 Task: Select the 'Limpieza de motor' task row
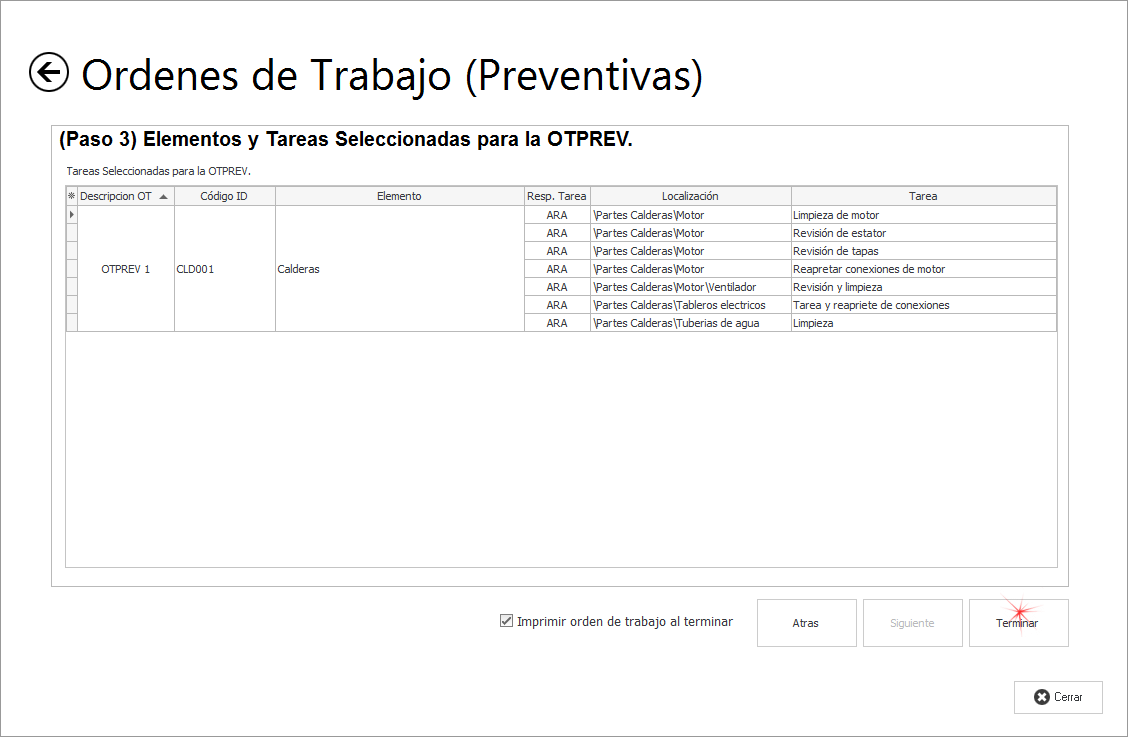pyautogui.click(x=835, y=215)
